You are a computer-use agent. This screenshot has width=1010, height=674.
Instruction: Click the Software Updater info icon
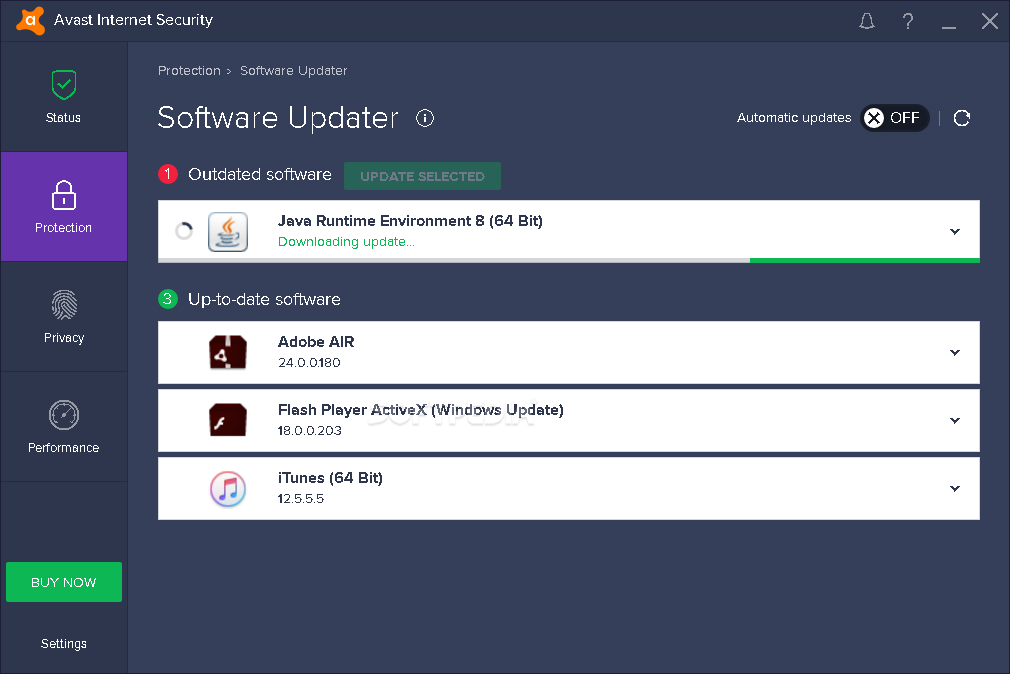click(x=425, y=118)
